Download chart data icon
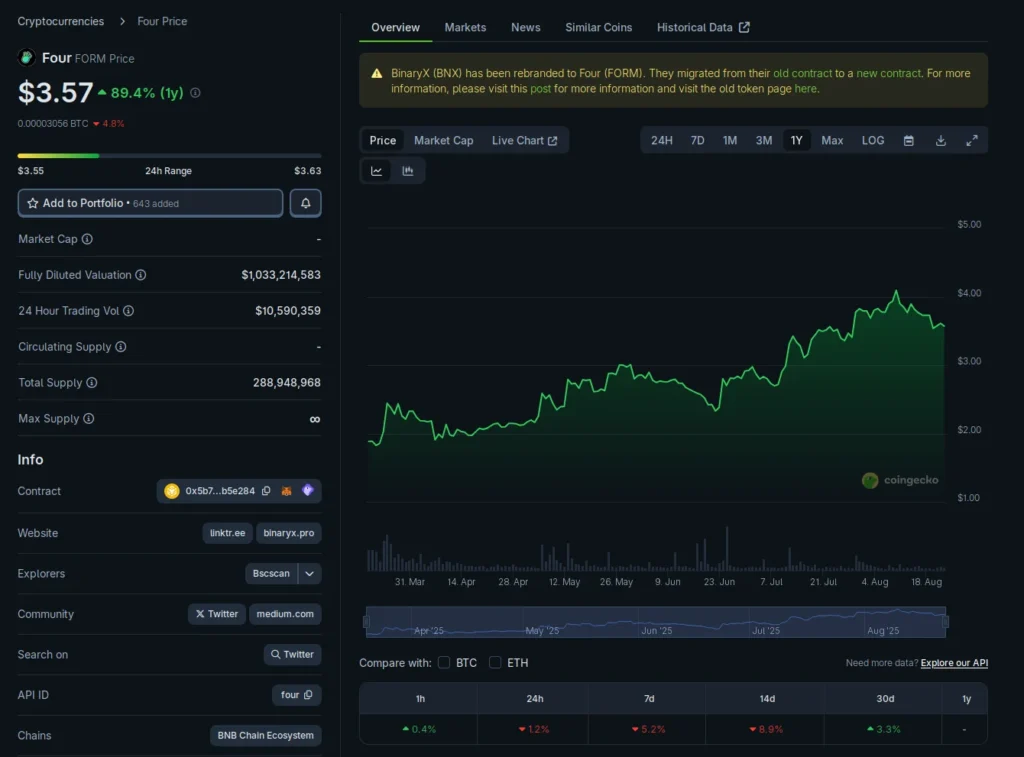Screen dimensions: 1024x757 pos(940,140)
